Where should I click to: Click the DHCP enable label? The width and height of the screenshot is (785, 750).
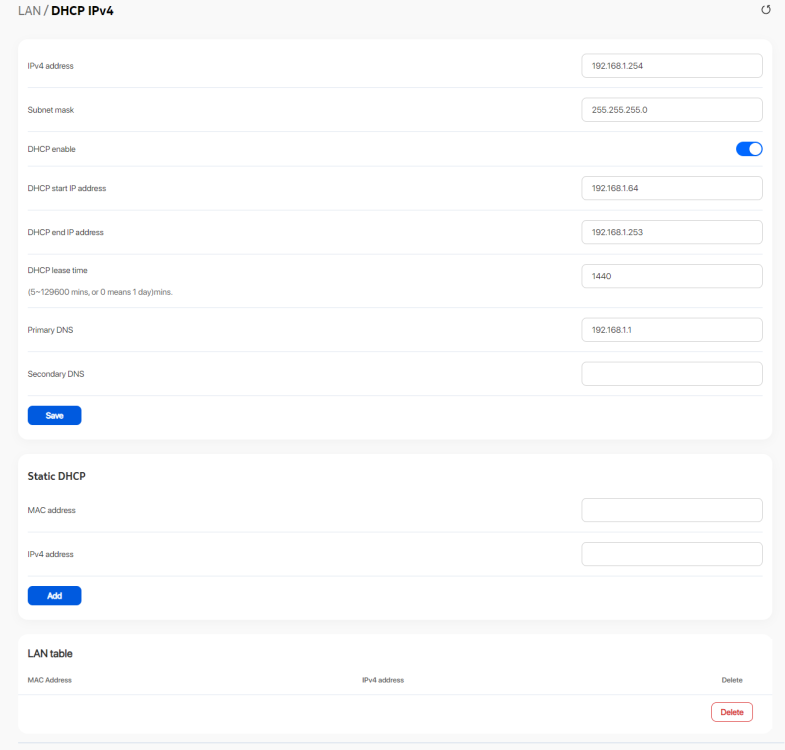[x=52, y=149]
